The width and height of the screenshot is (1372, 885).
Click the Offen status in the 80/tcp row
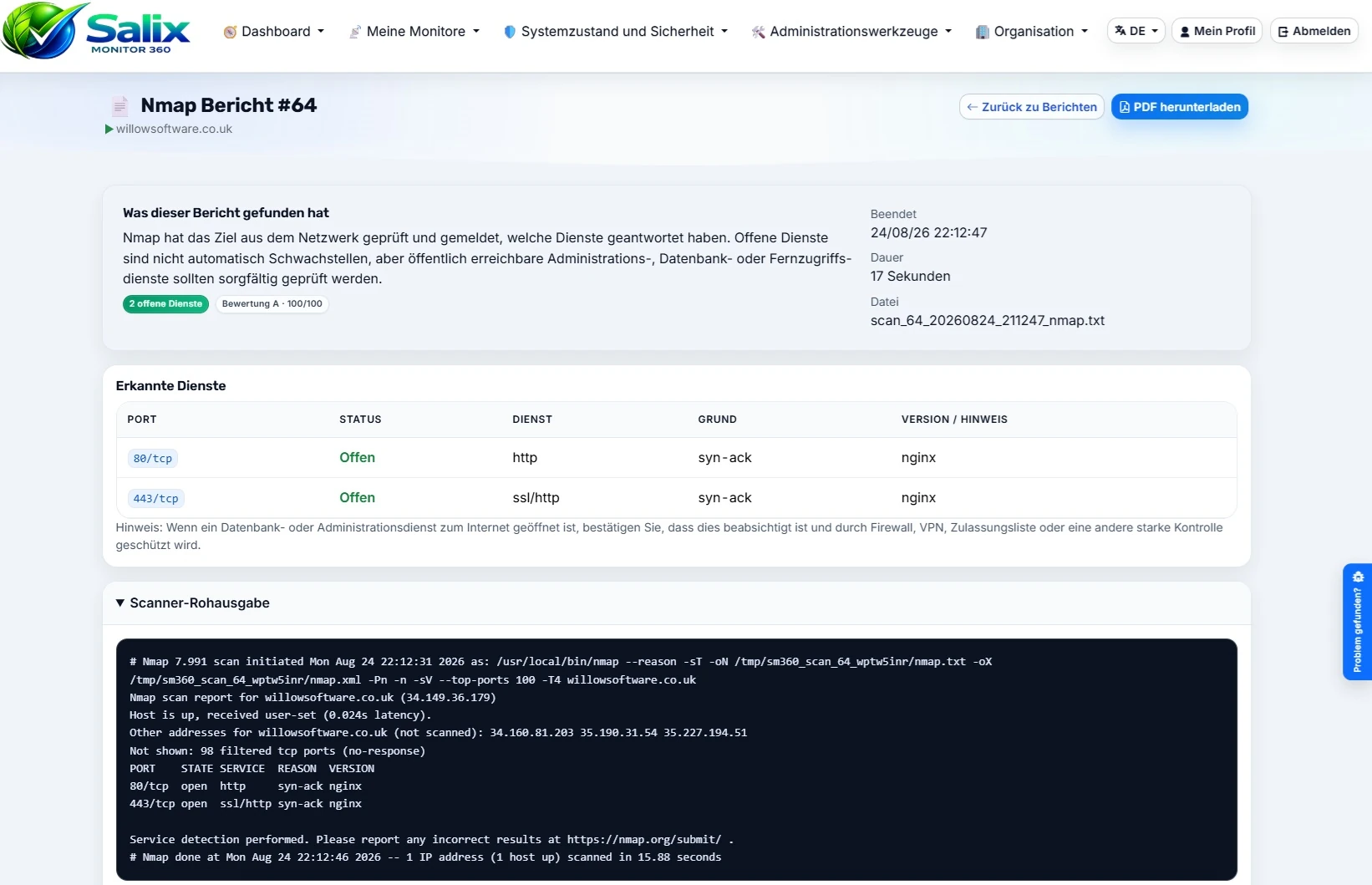click(x=358, y=458)
